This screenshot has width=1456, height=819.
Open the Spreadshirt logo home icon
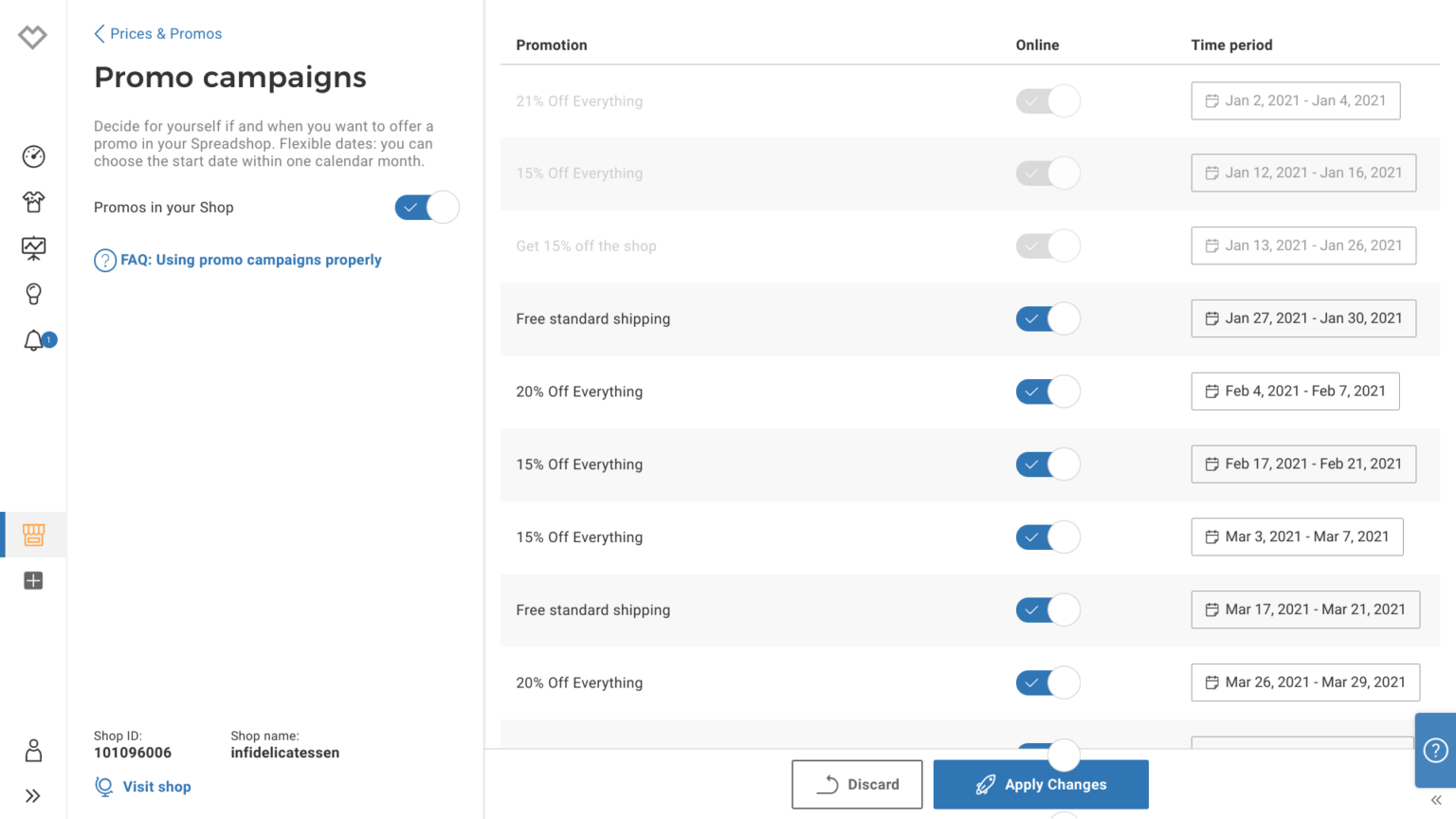[32, 36]
